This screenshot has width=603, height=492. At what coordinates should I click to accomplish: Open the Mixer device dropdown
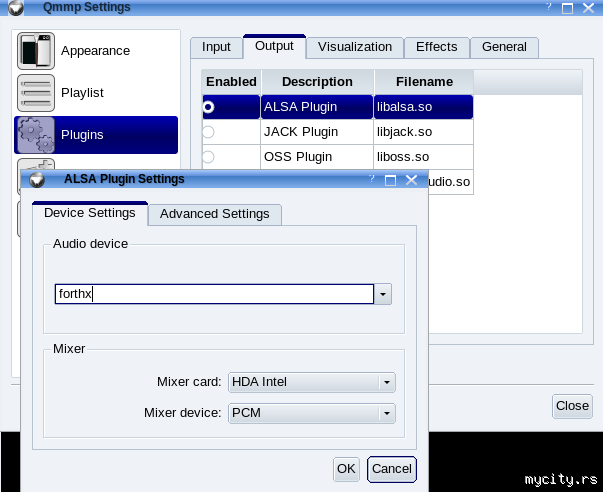311,413
